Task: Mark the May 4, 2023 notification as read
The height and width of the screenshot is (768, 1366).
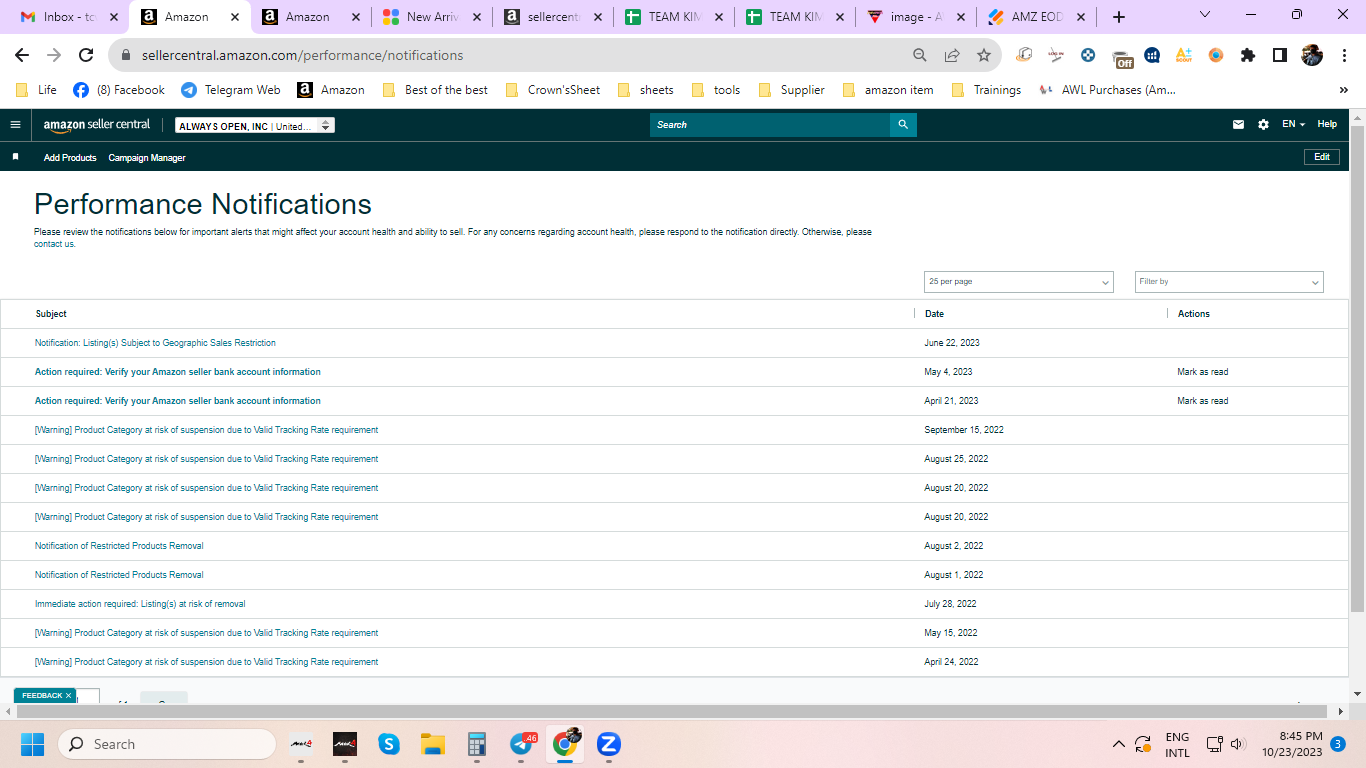Action: 1203,372
